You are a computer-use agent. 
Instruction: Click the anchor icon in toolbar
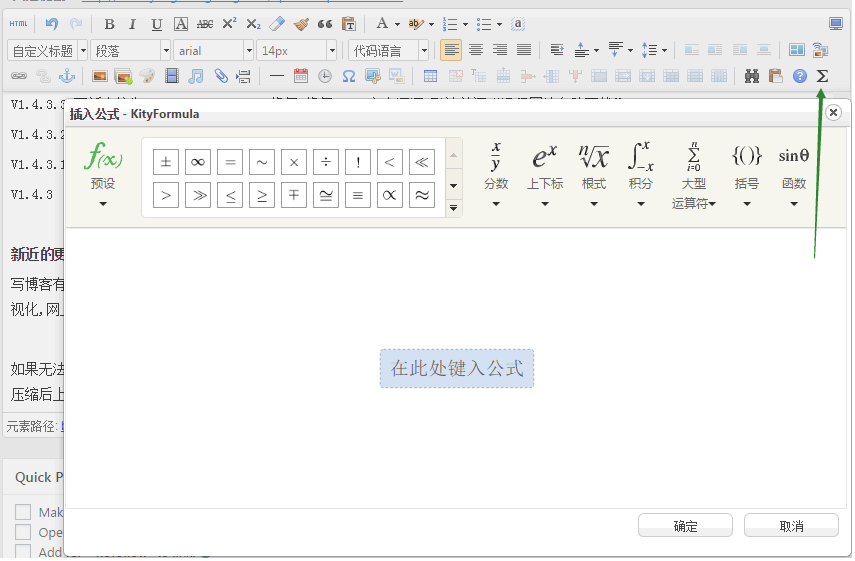click(67, 76)
